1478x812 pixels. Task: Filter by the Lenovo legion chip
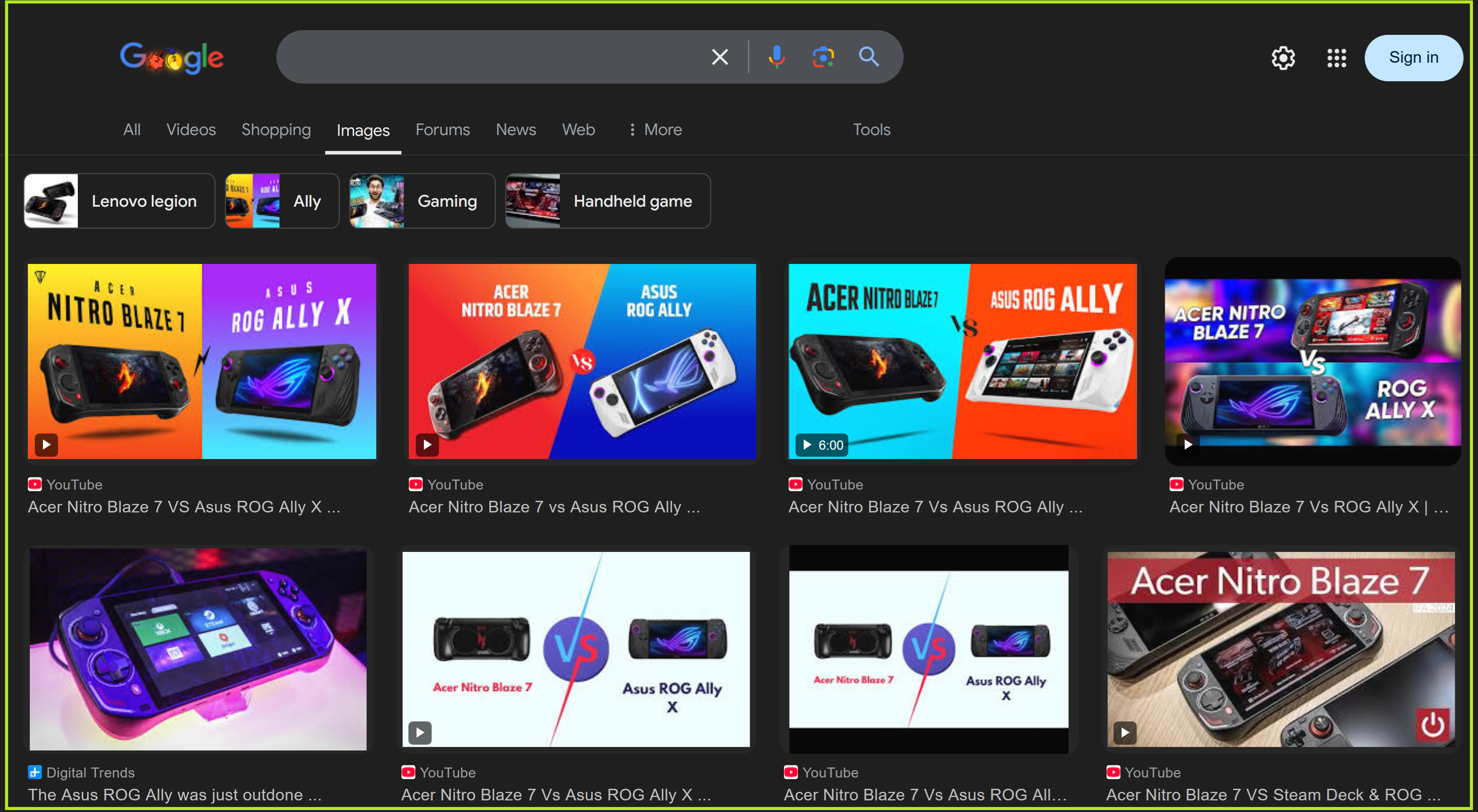[x=119, y=201]
